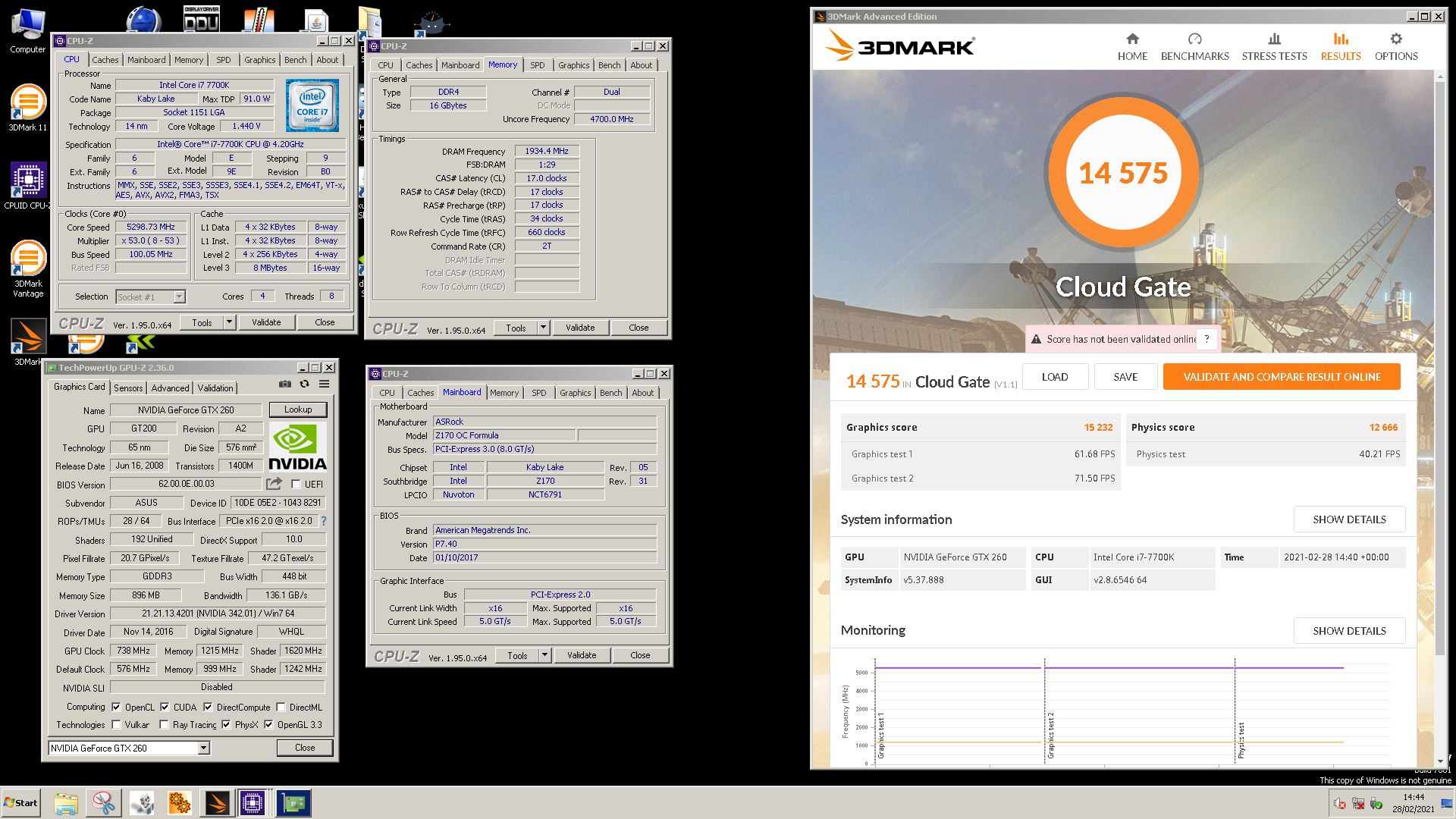Open 3DMark STRESS TESTS section

click(x=1274, y=47)
